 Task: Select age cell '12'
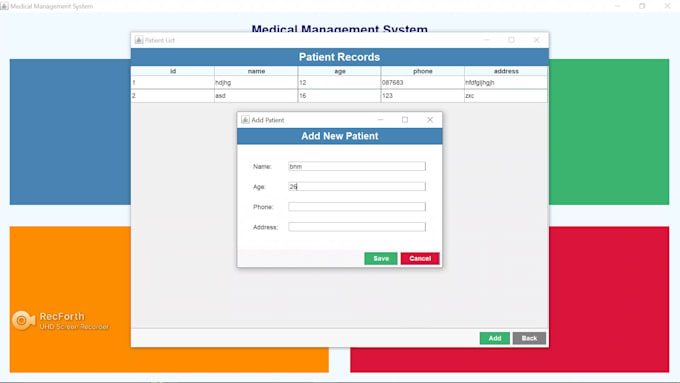click(x=340, y=82)
